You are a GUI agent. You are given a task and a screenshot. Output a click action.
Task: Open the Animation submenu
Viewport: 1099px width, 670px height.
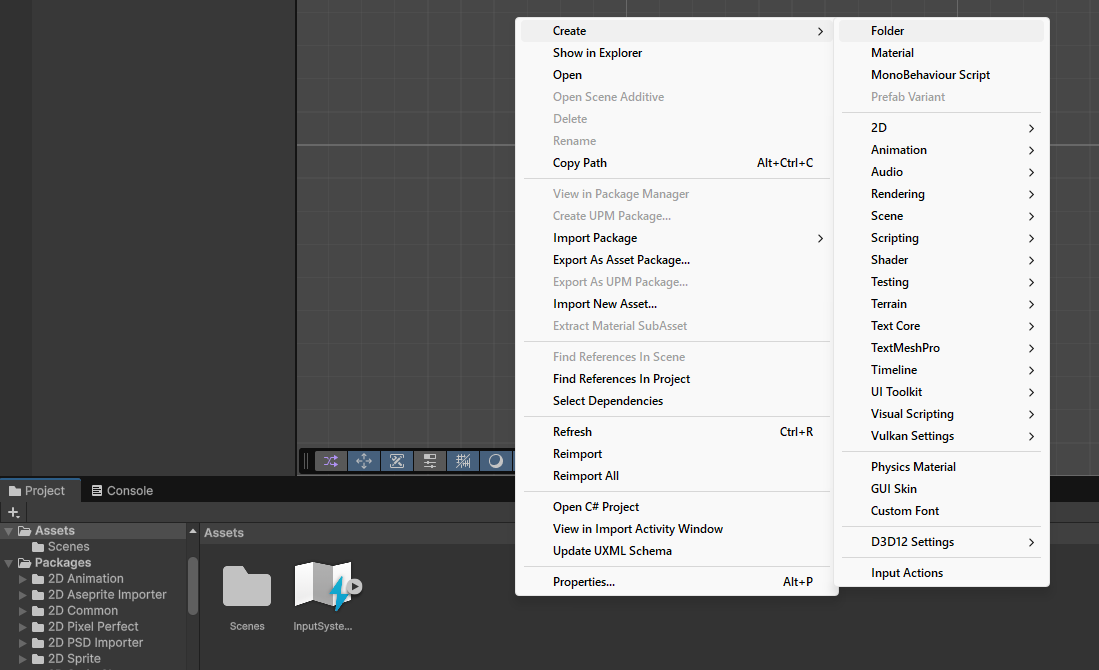pyautogui.click(x=941, y=150)
